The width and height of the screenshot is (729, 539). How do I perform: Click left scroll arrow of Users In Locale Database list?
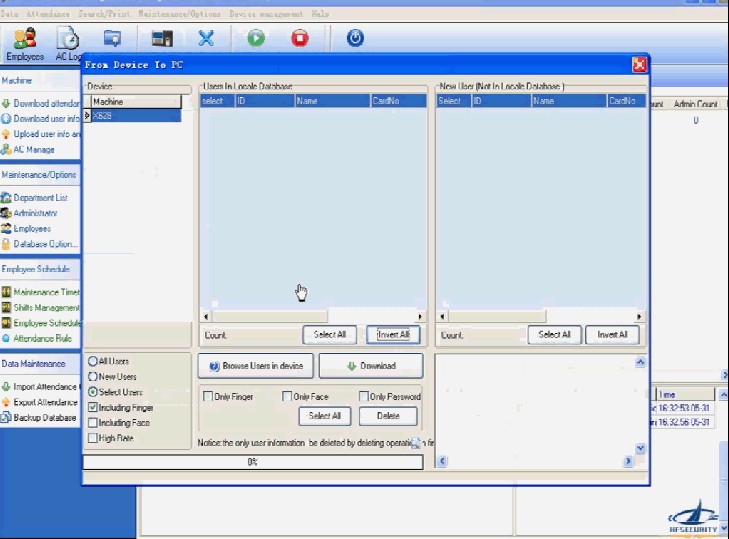tap(206, 317)
